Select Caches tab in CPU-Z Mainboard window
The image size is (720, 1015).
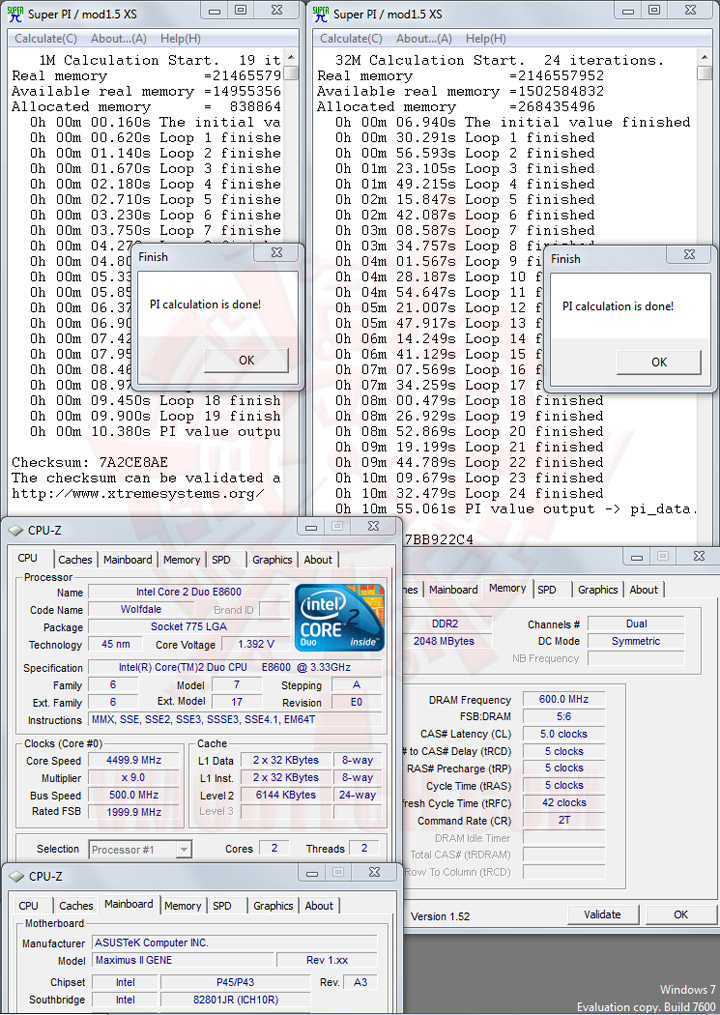point(76,906)
